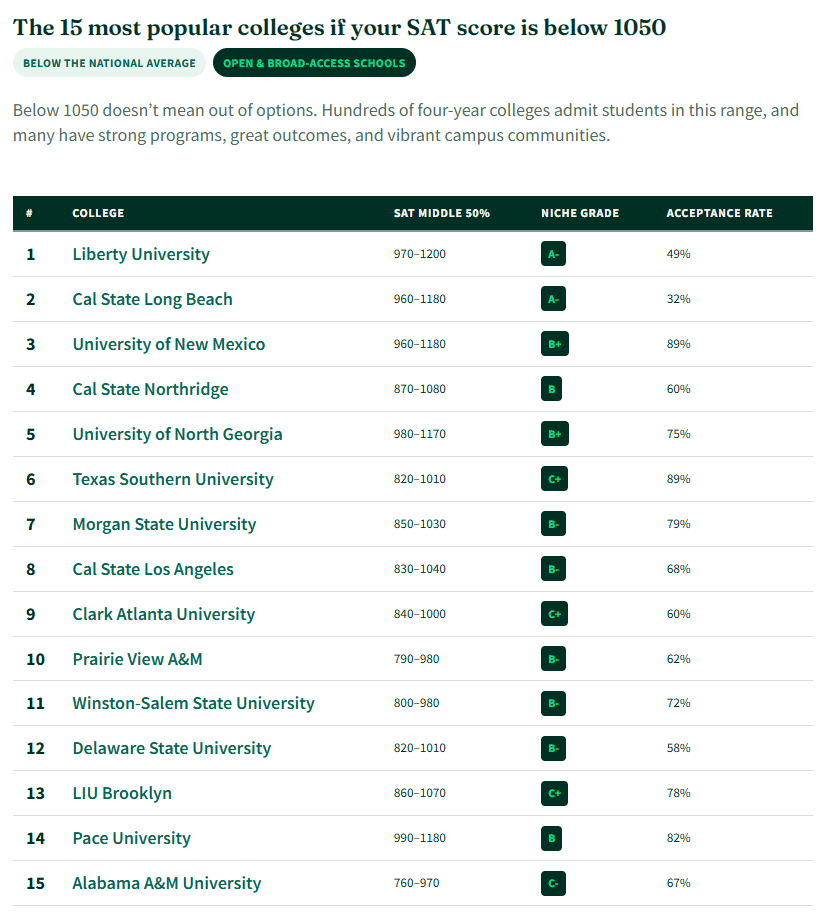Click the 49% acceptance rate value

point(678,254)
